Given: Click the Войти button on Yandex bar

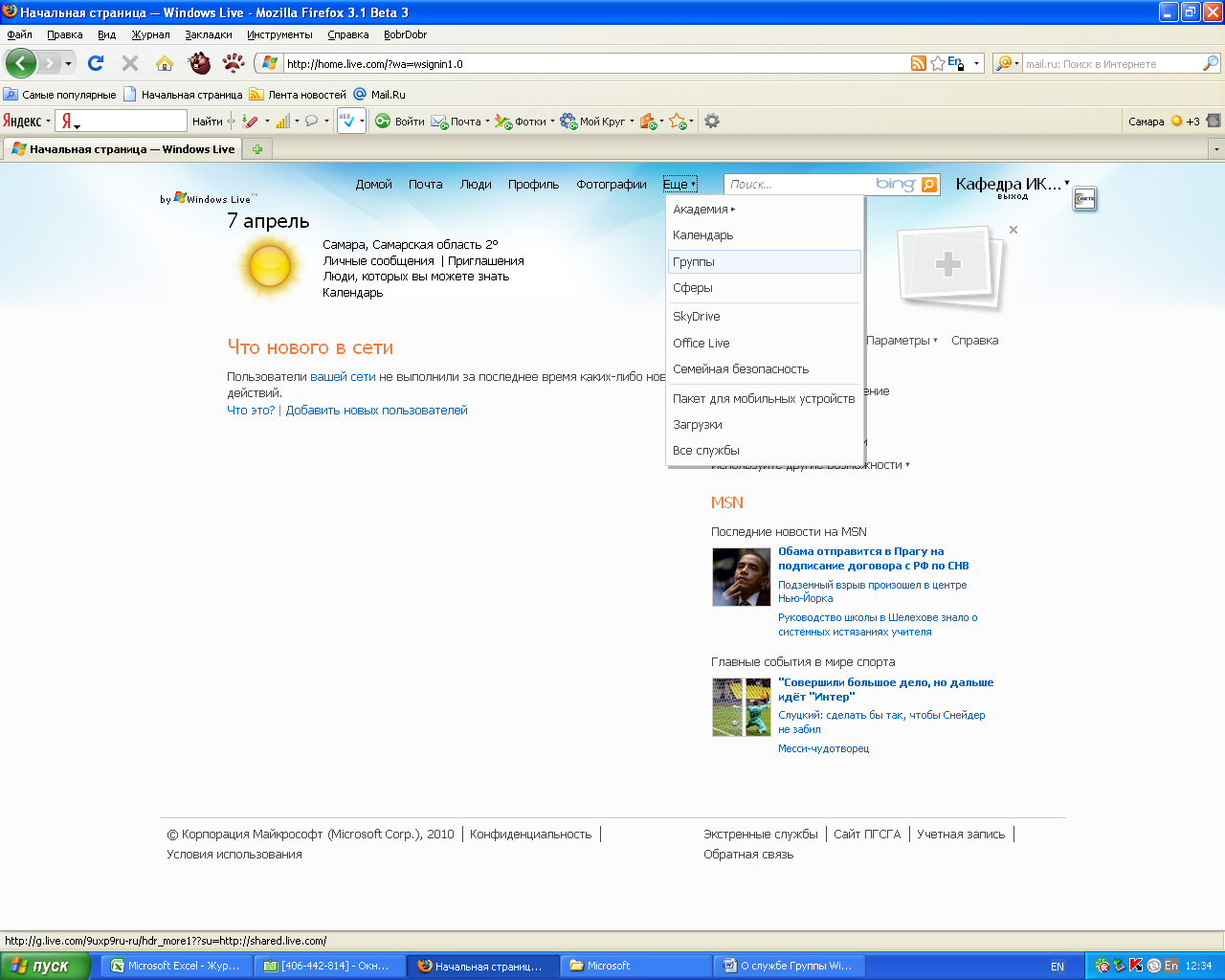Looking at the screenshot, I should tap(400, 122).
